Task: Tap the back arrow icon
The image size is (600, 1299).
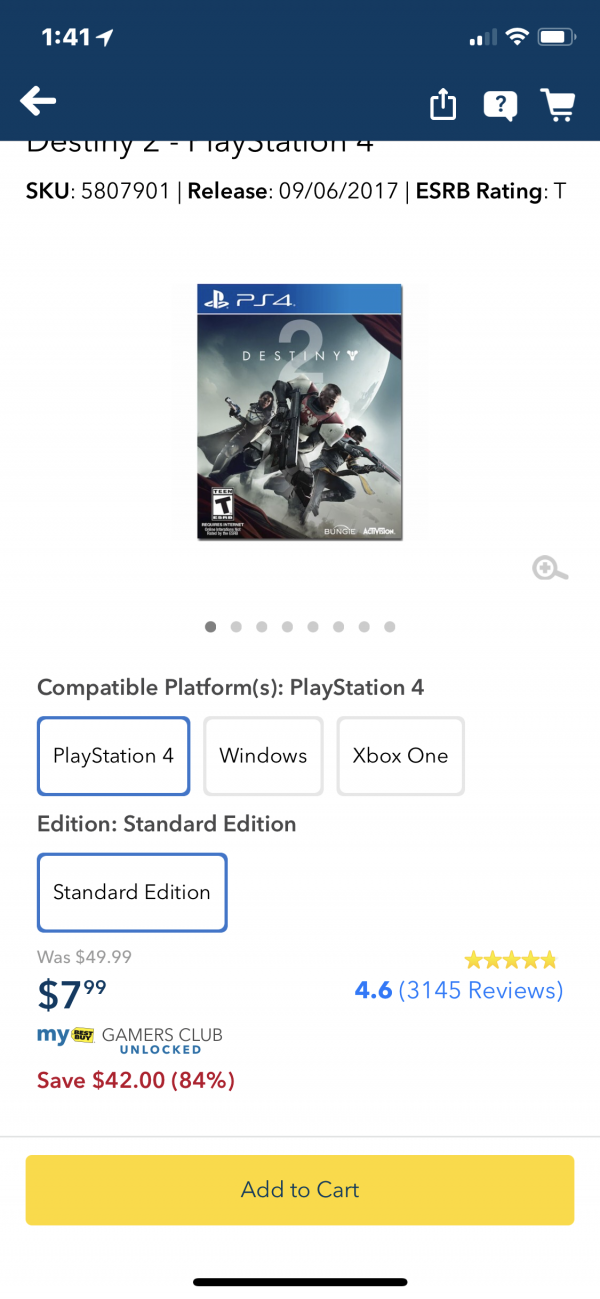Action: point(38,100)
